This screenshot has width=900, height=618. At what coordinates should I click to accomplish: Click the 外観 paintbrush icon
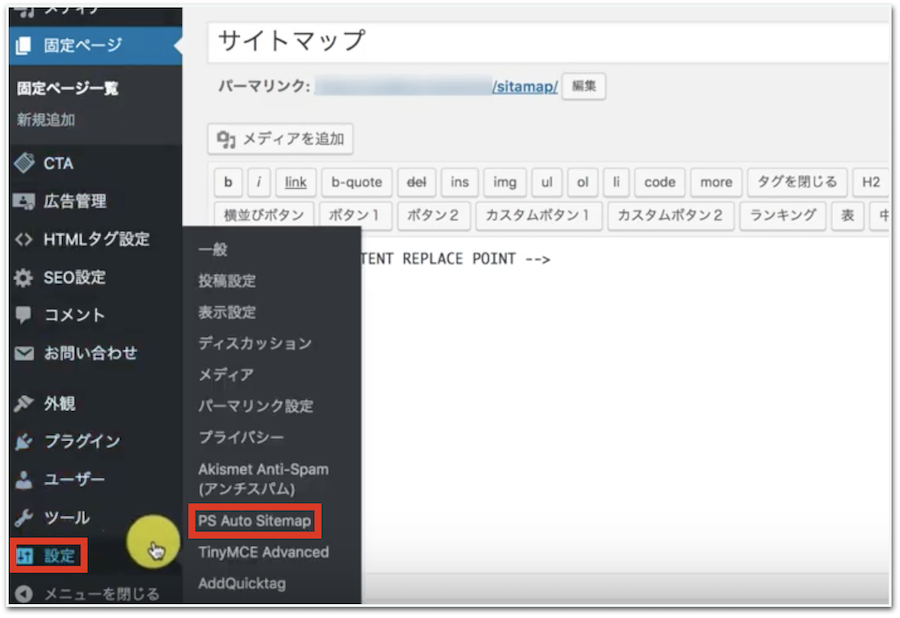pos(24,404)
